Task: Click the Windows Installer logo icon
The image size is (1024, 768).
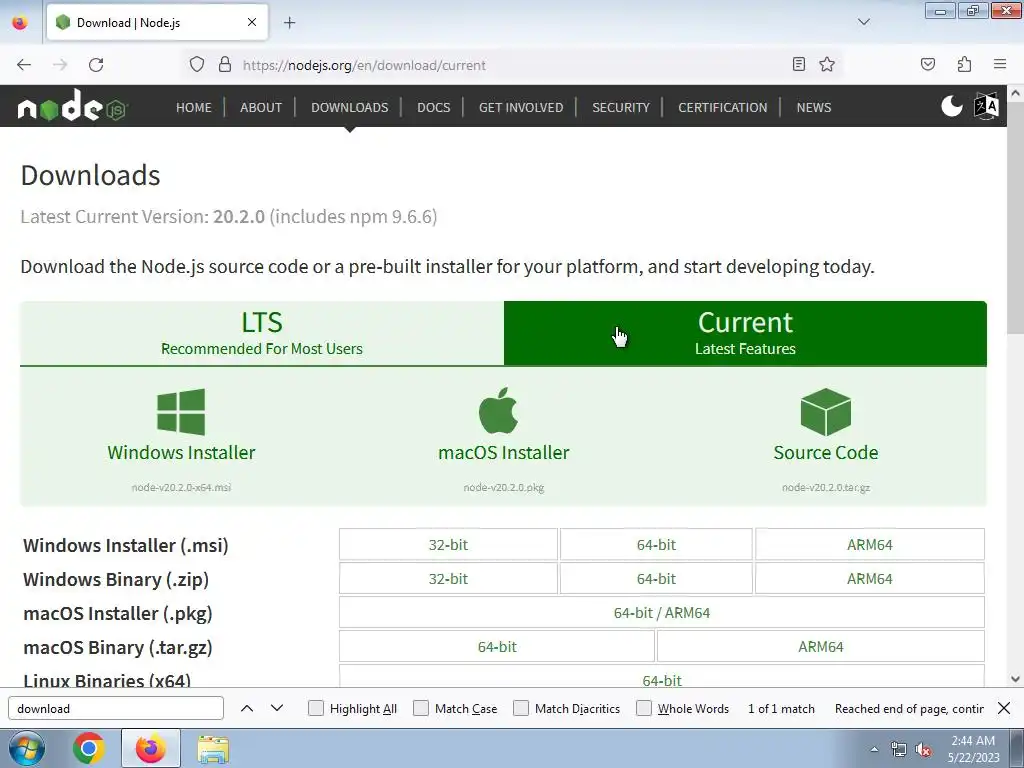Action: point(181,412)
